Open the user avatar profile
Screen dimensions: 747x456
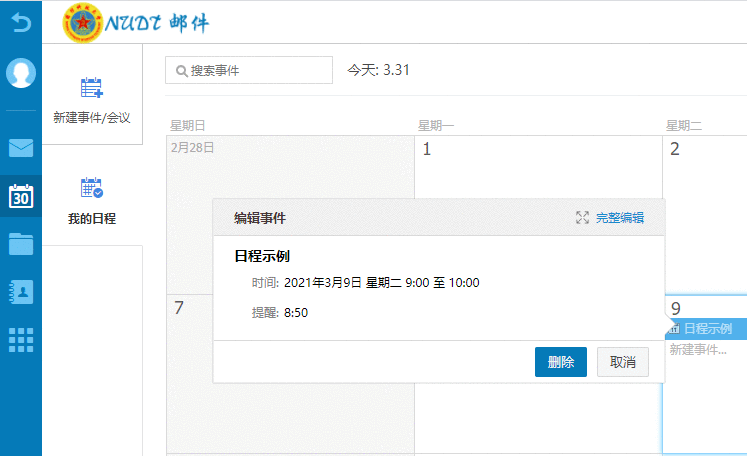[21, 73]
